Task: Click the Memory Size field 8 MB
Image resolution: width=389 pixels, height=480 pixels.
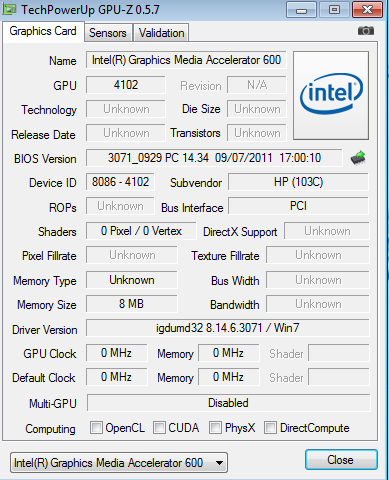Action: coord(132,304)
